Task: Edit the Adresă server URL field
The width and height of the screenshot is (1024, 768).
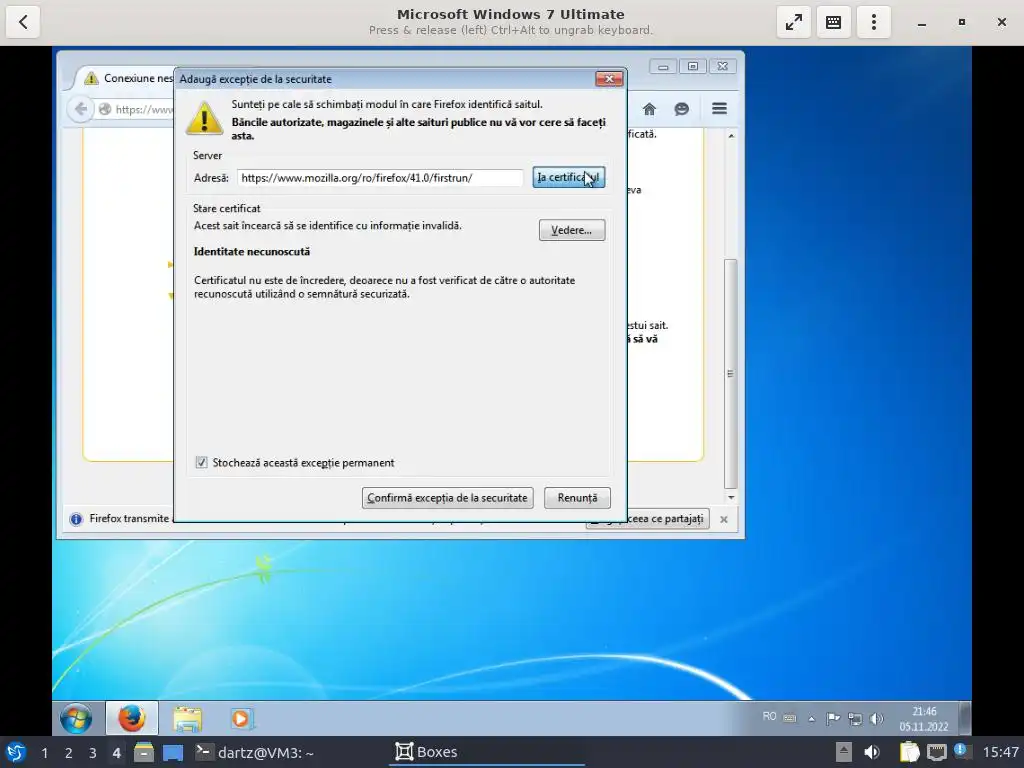Action: tap(380, 178)
